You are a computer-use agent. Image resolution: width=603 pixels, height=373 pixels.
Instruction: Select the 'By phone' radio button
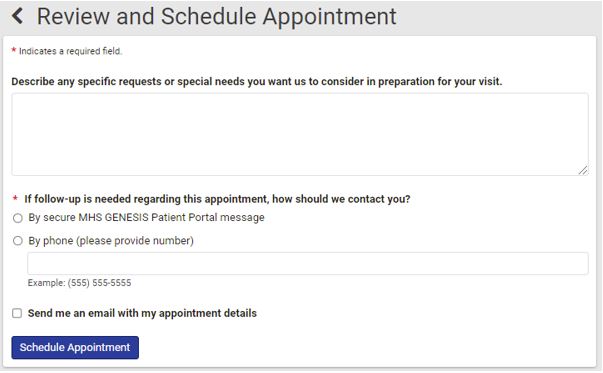(18, 241)
